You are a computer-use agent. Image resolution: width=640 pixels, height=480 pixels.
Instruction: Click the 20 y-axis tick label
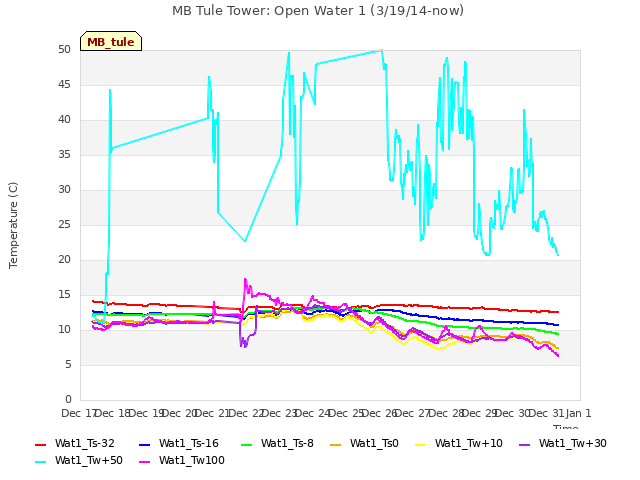click(64, 260)
